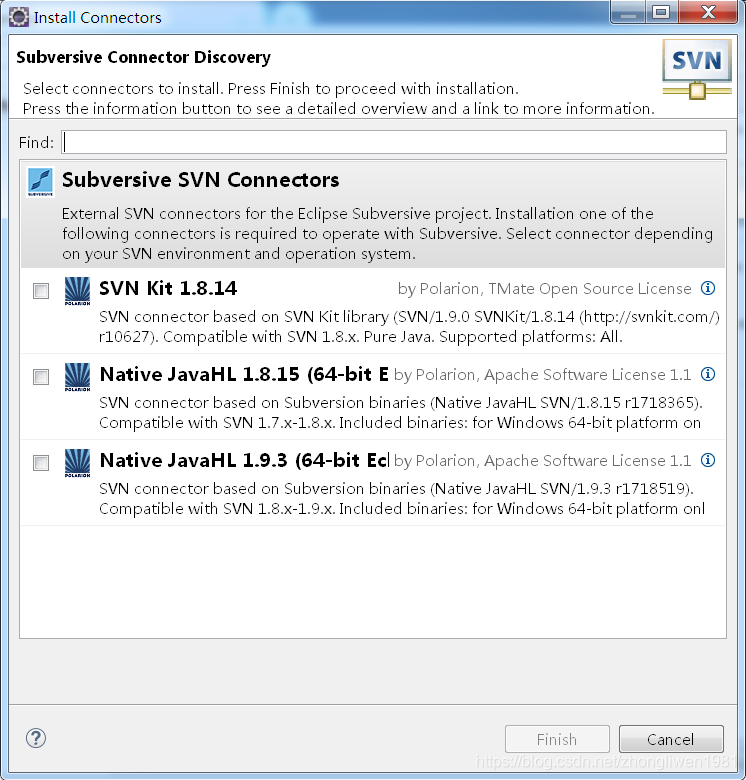
Task: Click the Subversive Connector Discovery title
Action: point(143,58)
